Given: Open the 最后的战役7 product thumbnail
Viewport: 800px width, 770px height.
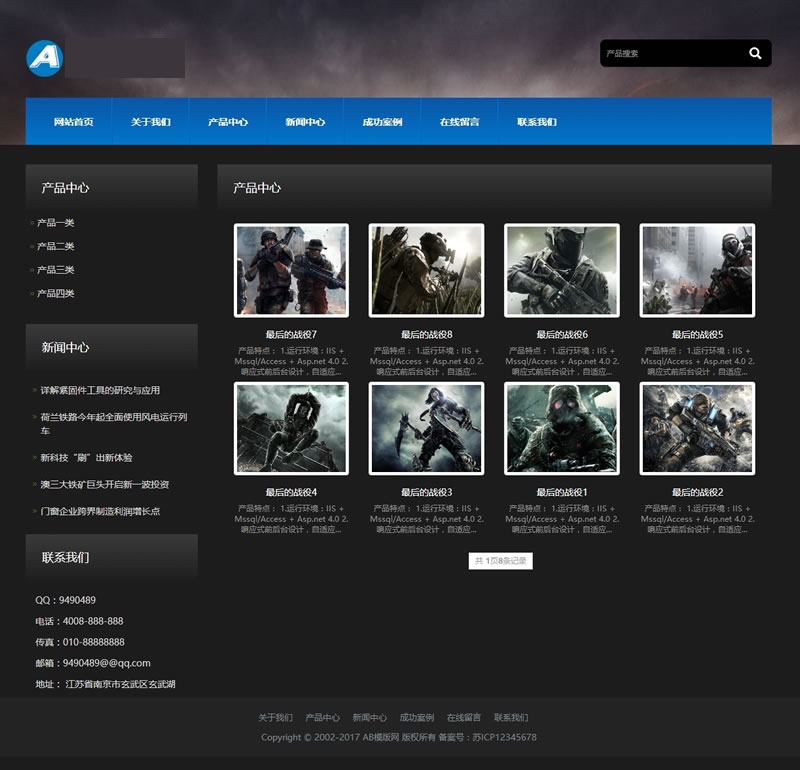Looking at the screenshot, I should 291,270.
